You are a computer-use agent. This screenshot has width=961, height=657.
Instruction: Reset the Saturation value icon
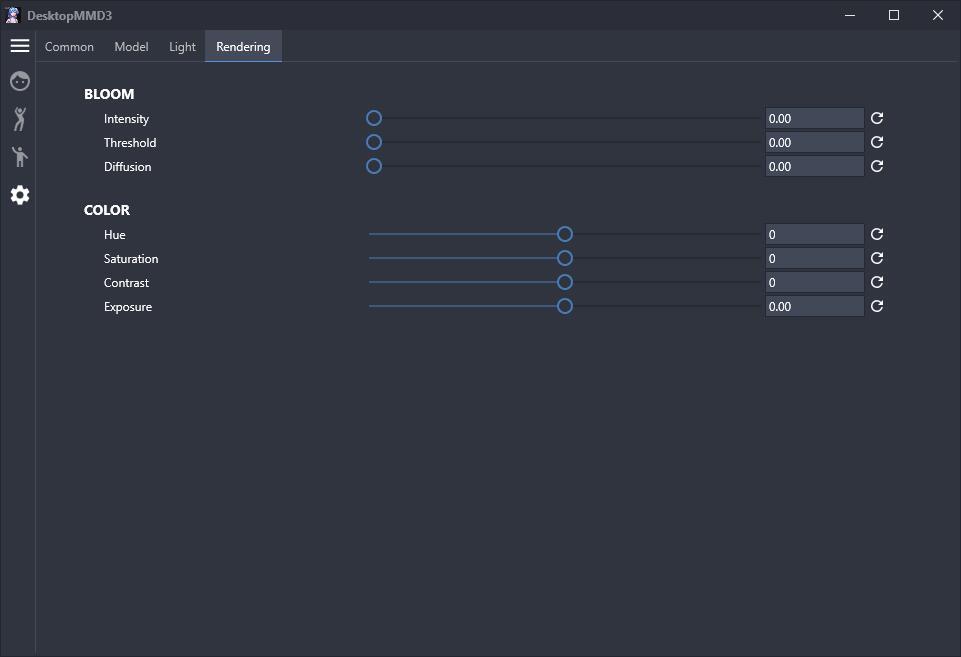pos(876,258)
